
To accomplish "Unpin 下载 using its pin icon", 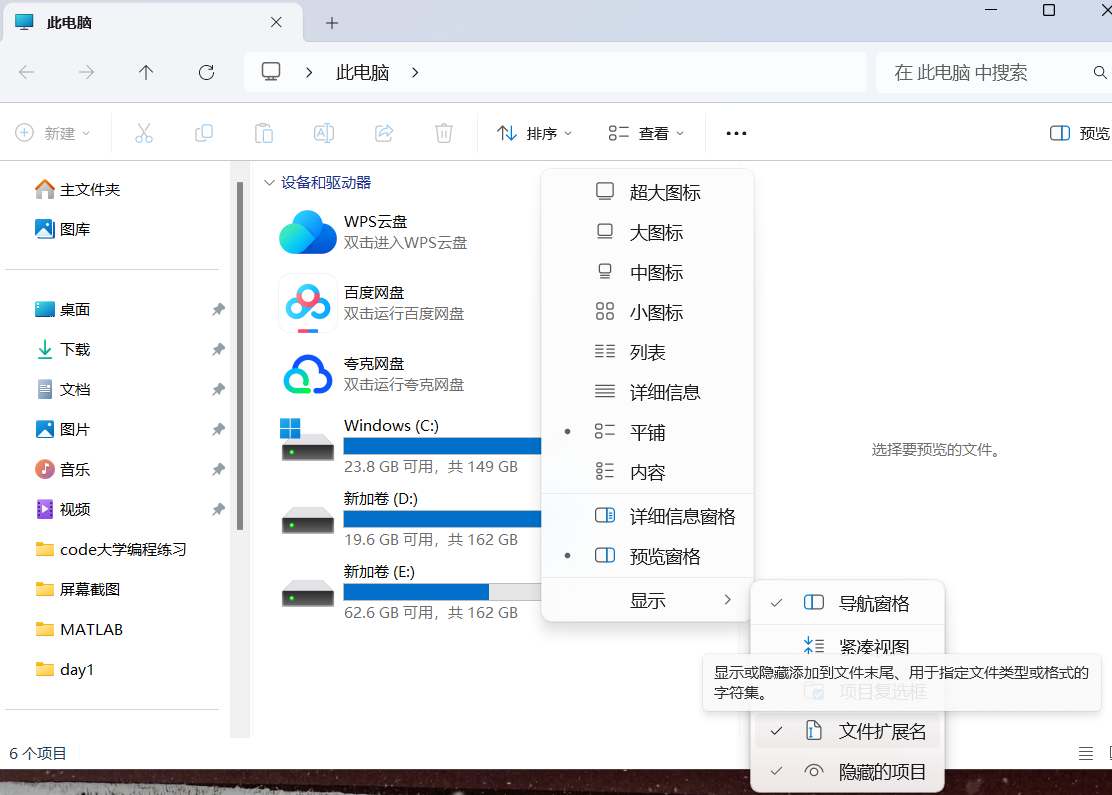I will (x=218, y=349).
